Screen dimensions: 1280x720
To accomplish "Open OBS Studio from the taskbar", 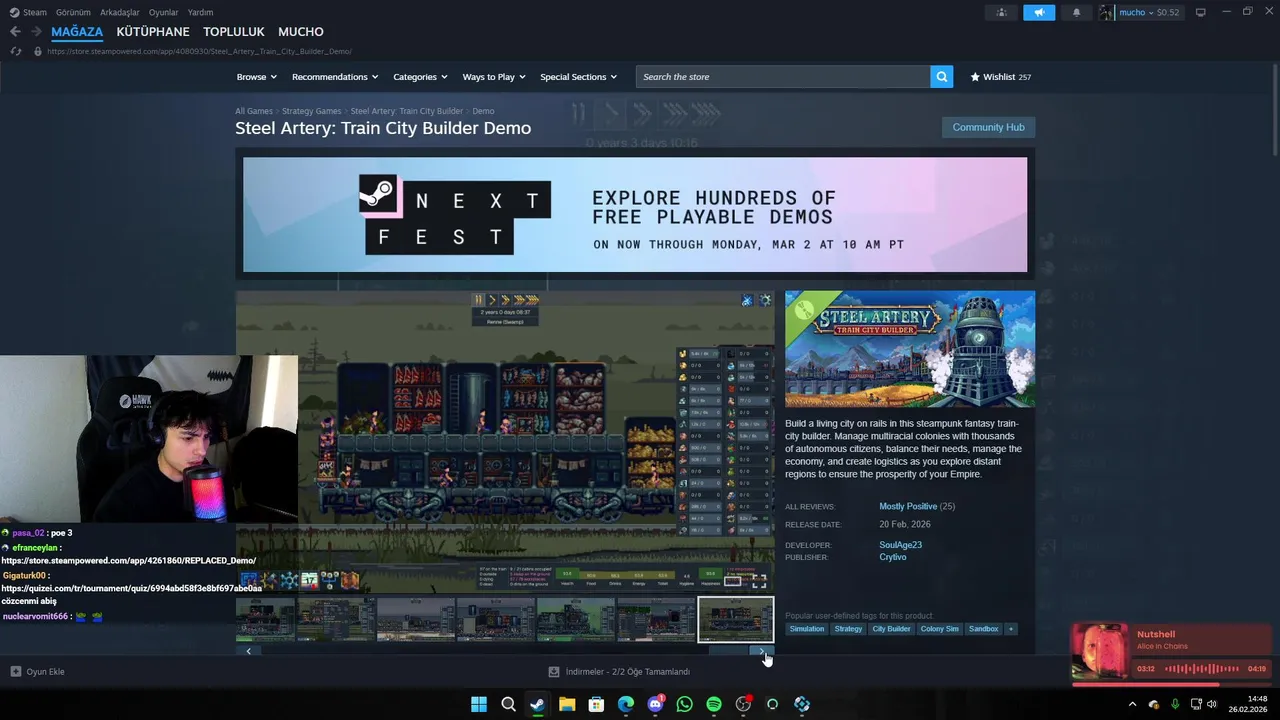I will 743,704.
